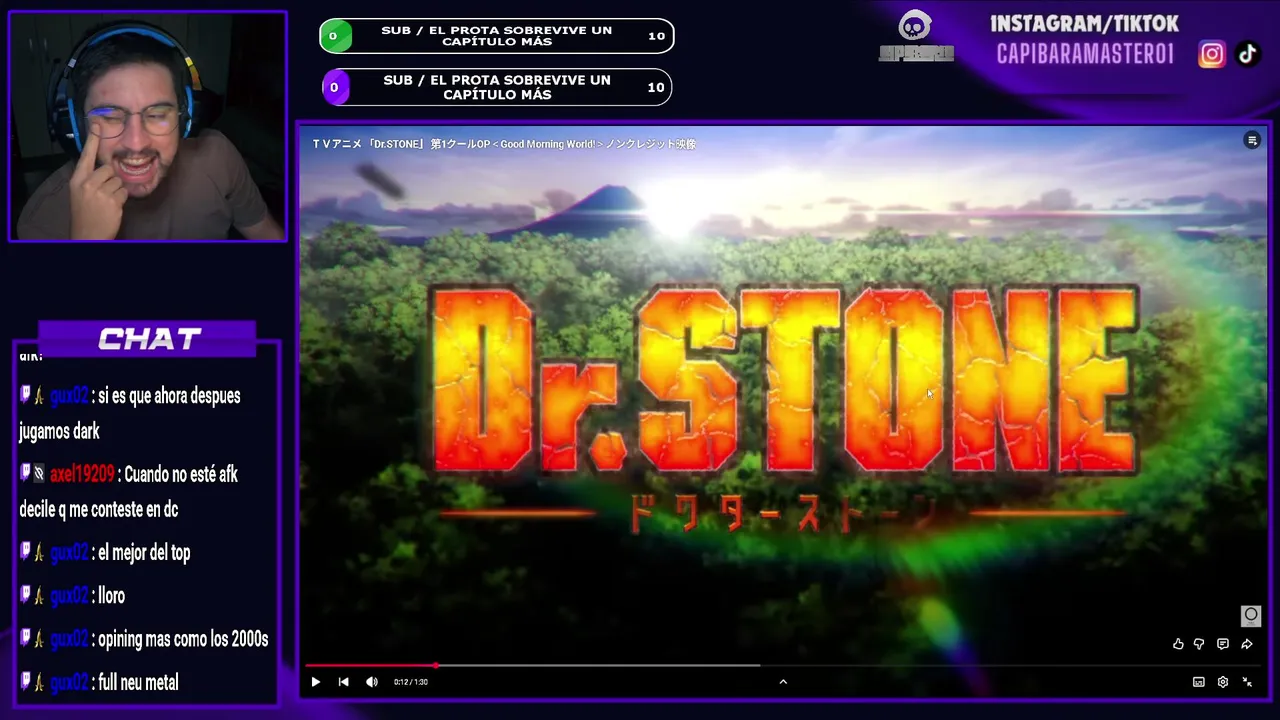Click the TikTok icon in overlay
The height and width of the screenshot is (720, 1280).
pos(1247,55)
